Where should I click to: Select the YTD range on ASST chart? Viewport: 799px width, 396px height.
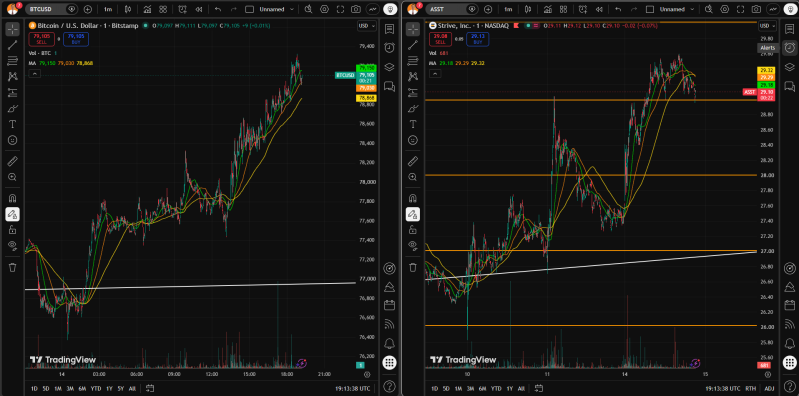click(x=496, y=388)
